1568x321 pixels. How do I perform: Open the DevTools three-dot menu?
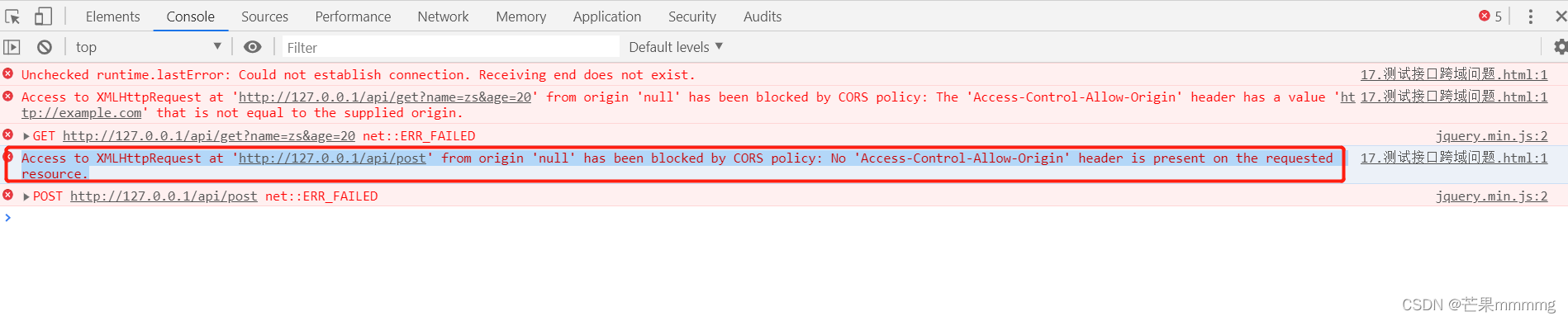[1530, 17]
